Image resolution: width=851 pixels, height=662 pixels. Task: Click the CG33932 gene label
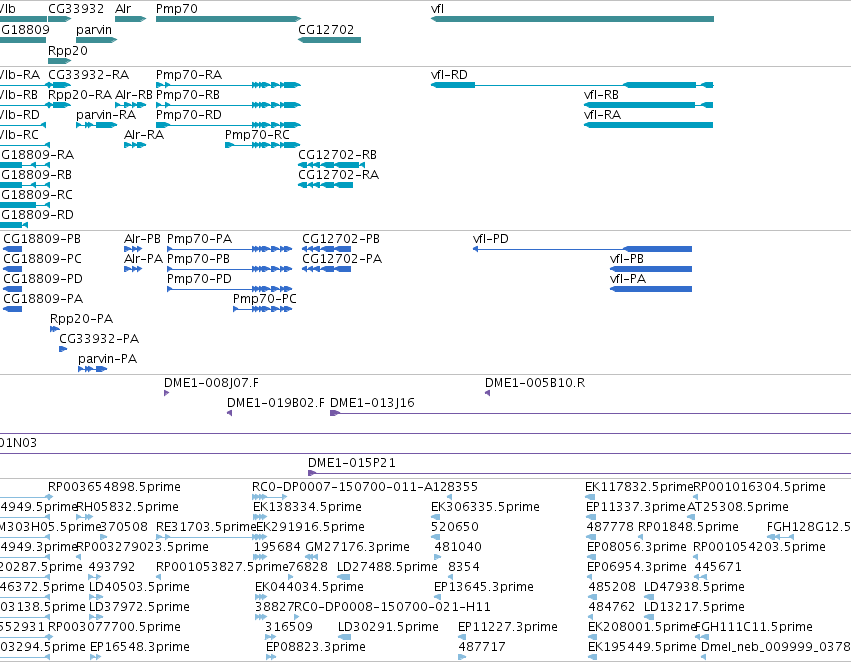pyautogui.click(x=75, y=9)
